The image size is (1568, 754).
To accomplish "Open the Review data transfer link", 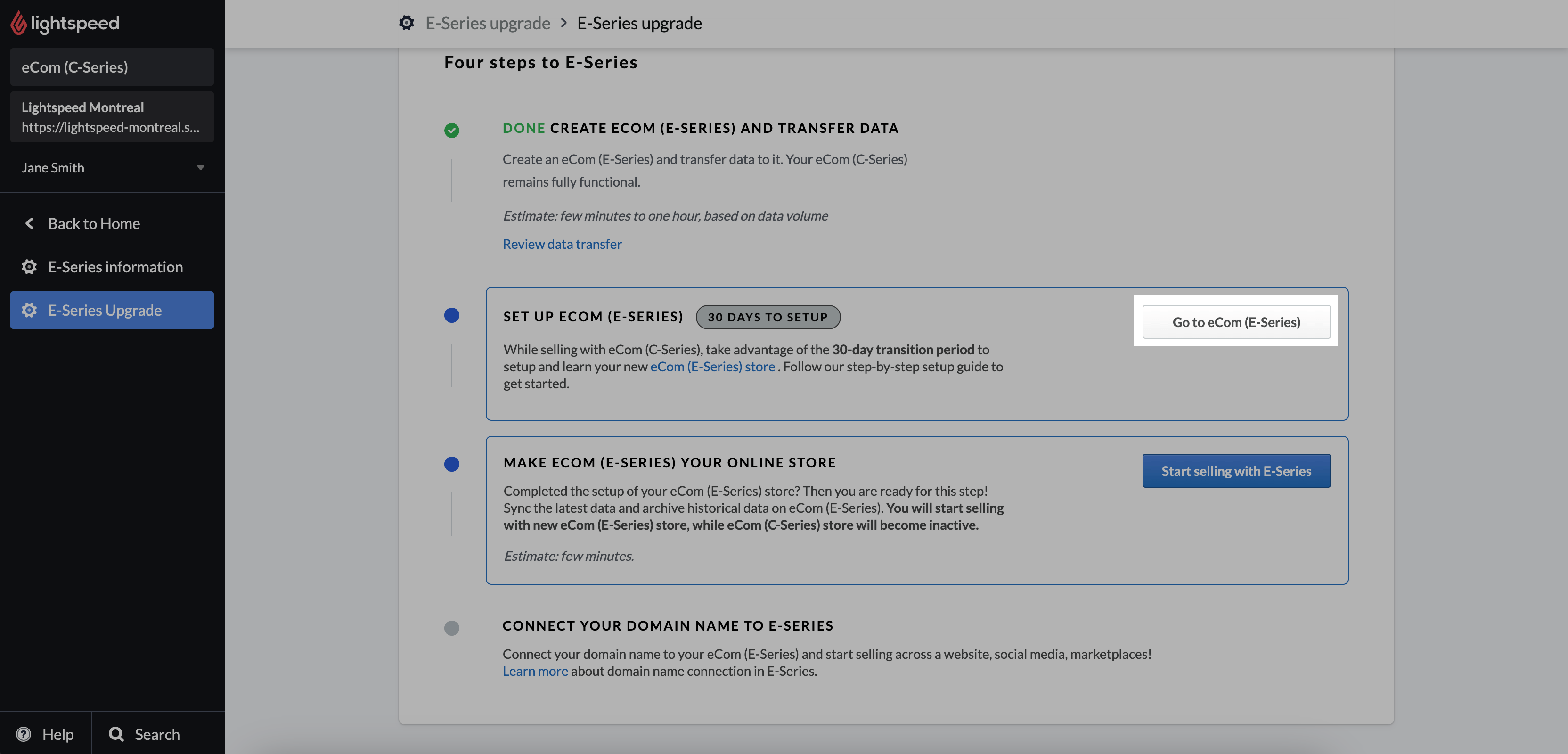I will [562, 244].
